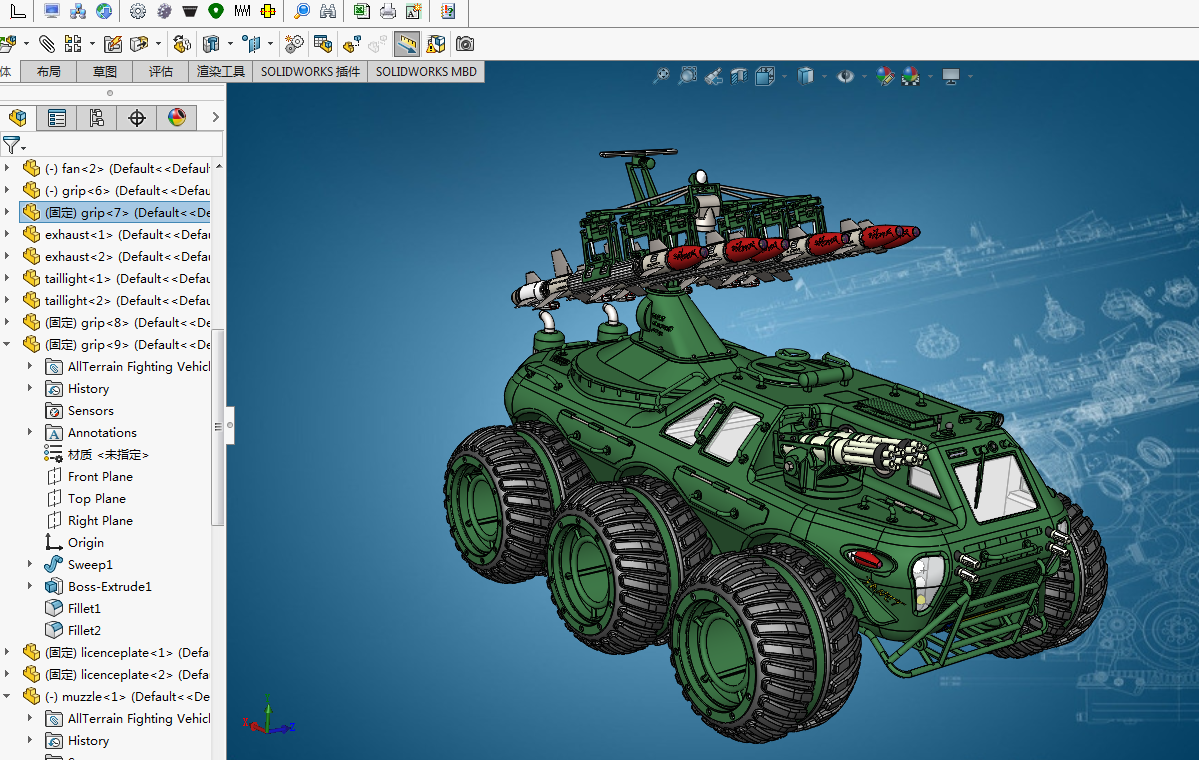Collapse the grip<9> component node
Viewport: 1199px width, 760px height.
click(7, 345)
